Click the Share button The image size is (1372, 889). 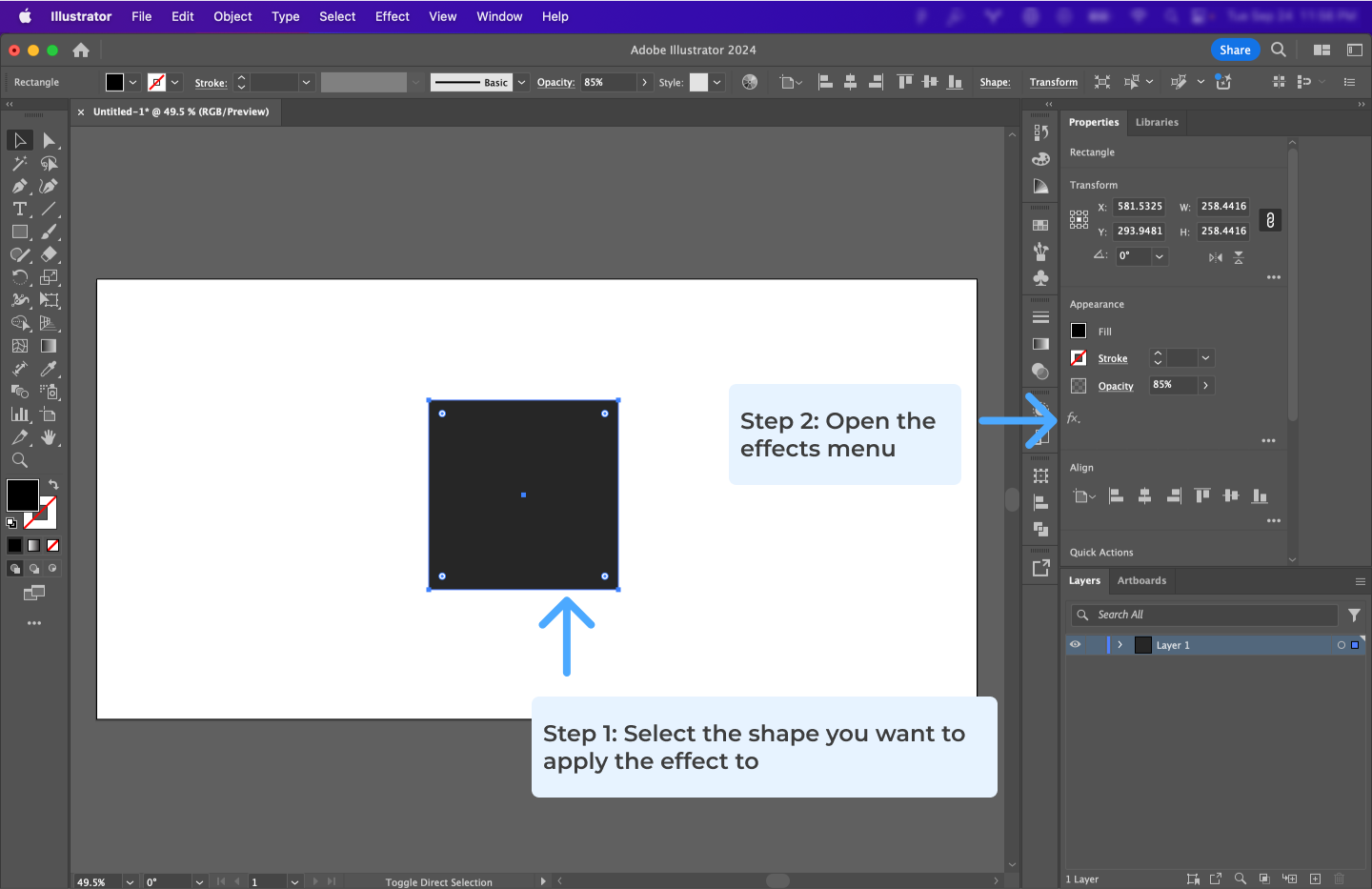pyautogui.click(x=1235, y=50)
